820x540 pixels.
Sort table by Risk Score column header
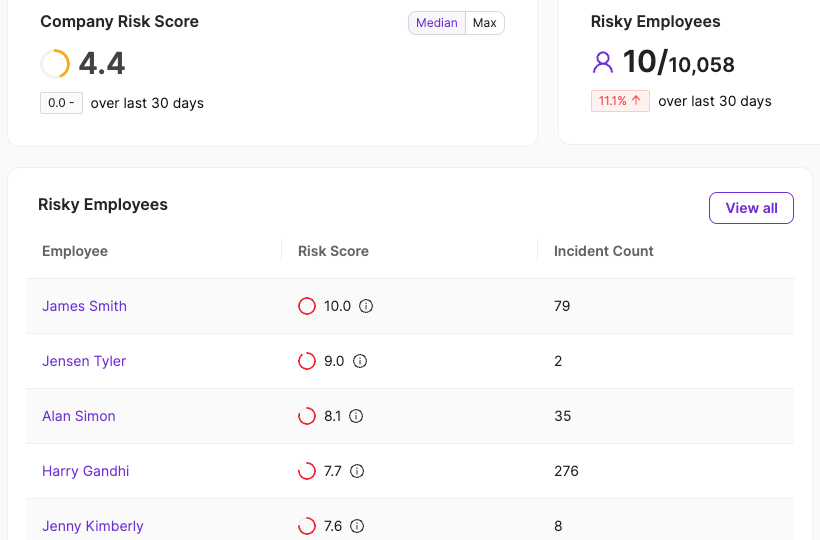(x=333, y=251)
